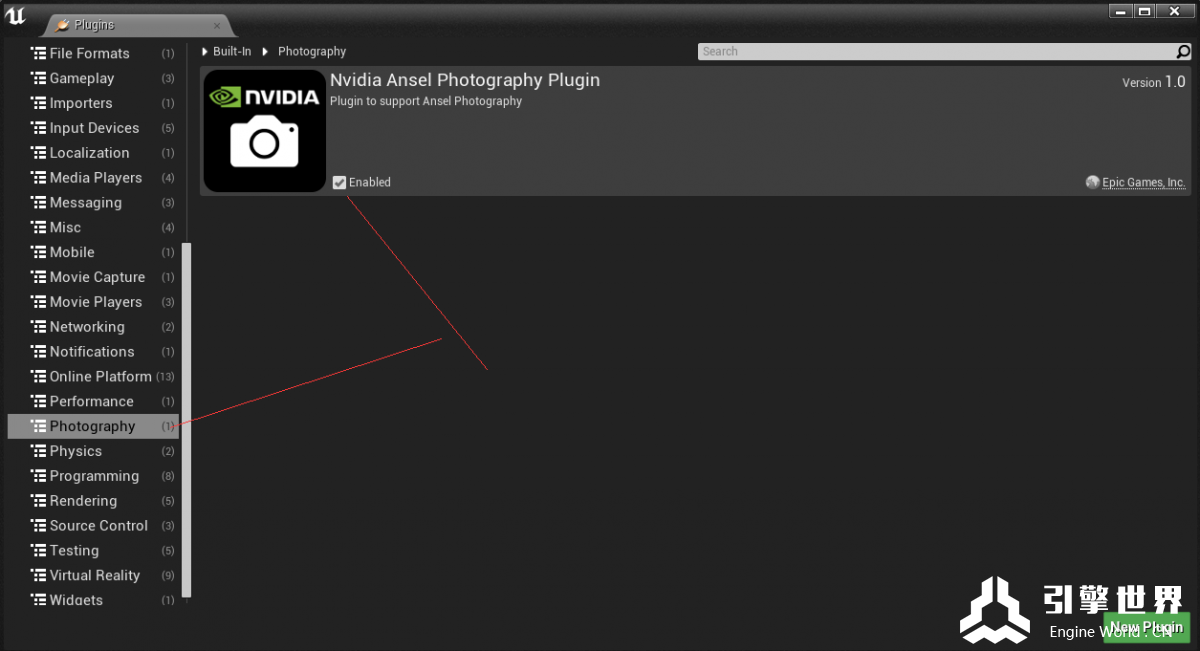
Task: Select the Online Platform category
Action: pos(93,377)
